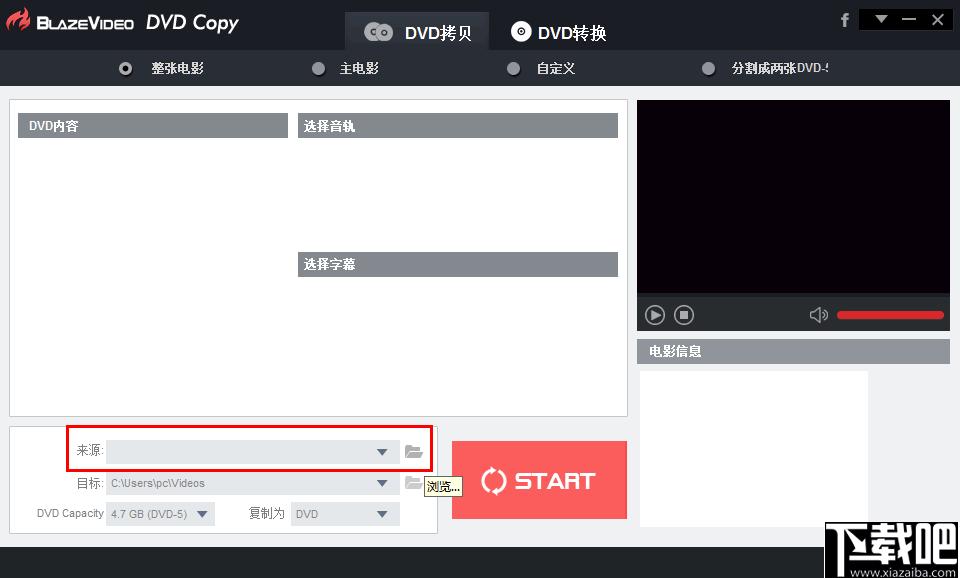Click the 选择字幕 panel header
The width and height of the screenshot is (960, 578).
[x=458, y=264]
